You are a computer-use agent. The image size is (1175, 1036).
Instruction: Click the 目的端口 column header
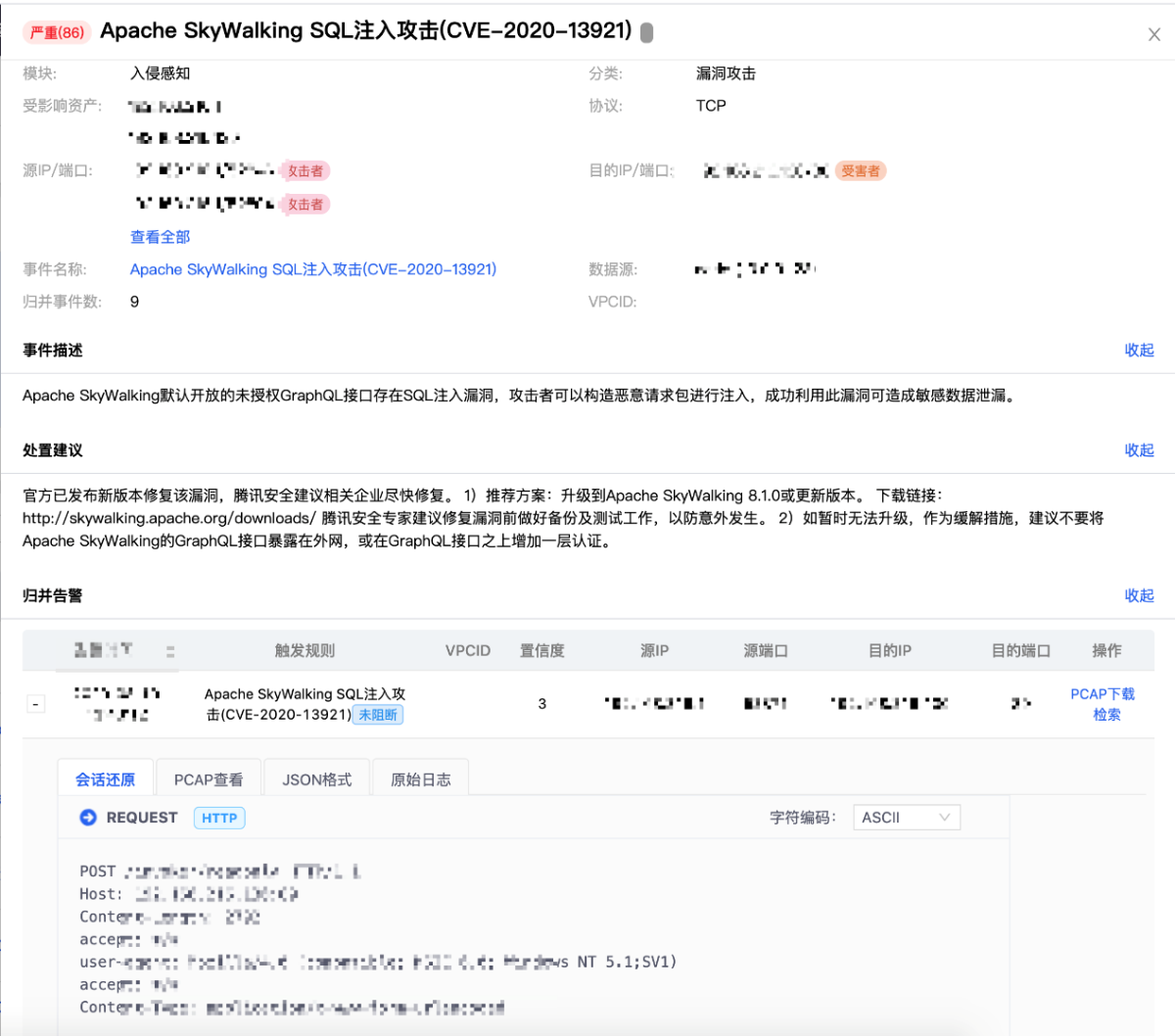pyautogui.click(x=1020, y=651)
